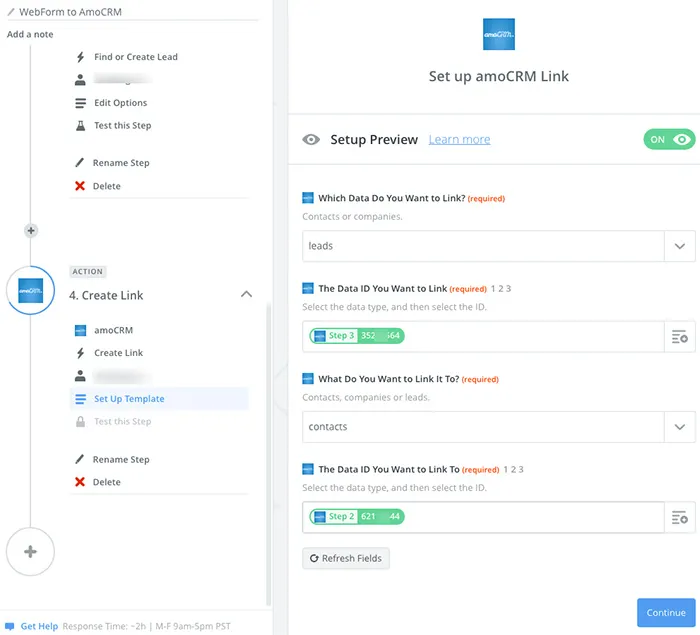The image size is (700, 635).
Task: Select amoCRM app item in step 4
Action: point(113,330)
